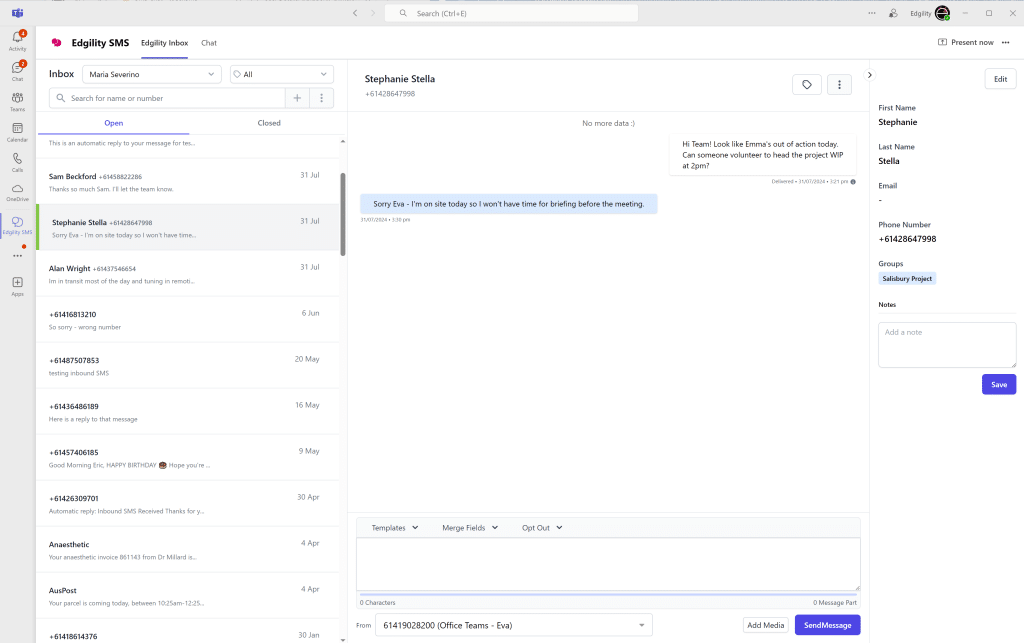Viewport: 1024px width, 643px height.
Task: Open the Maria Severino inbox selector
Action: coord(151,74)
